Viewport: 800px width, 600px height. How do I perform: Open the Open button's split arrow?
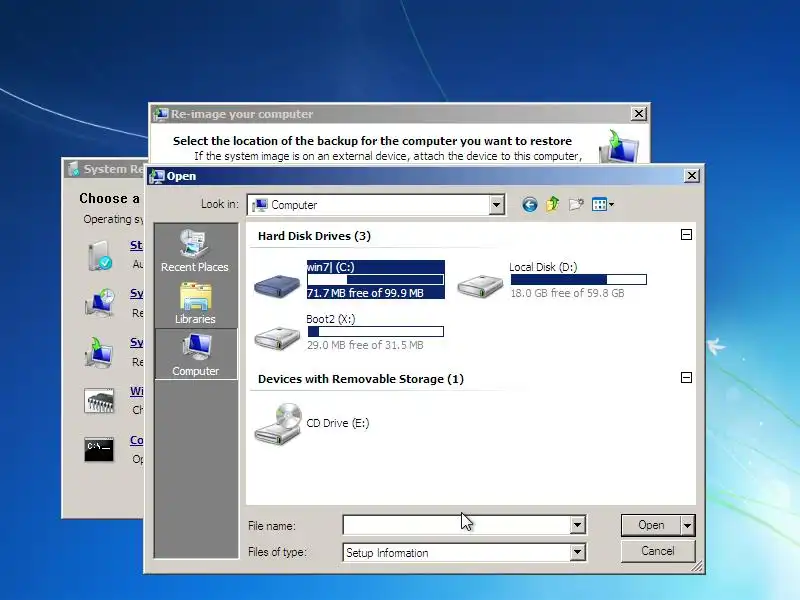tap(688, 525)
